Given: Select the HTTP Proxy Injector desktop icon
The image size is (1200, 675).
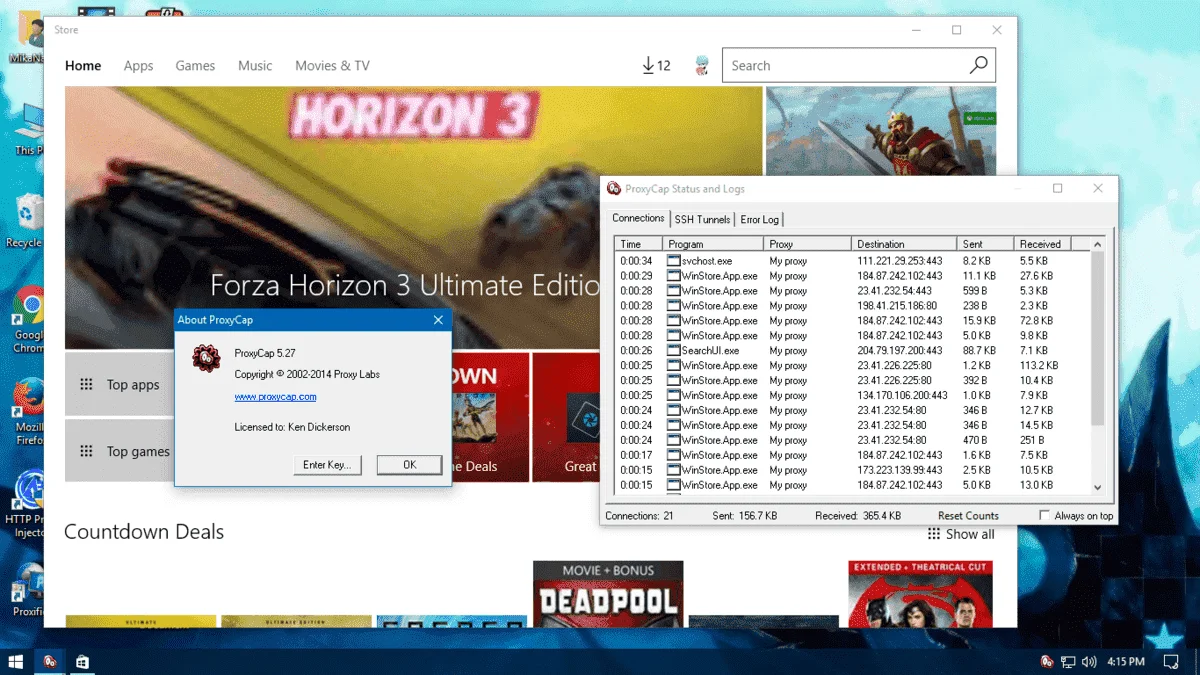Looking at the screenshot, I should click(27, 504).
